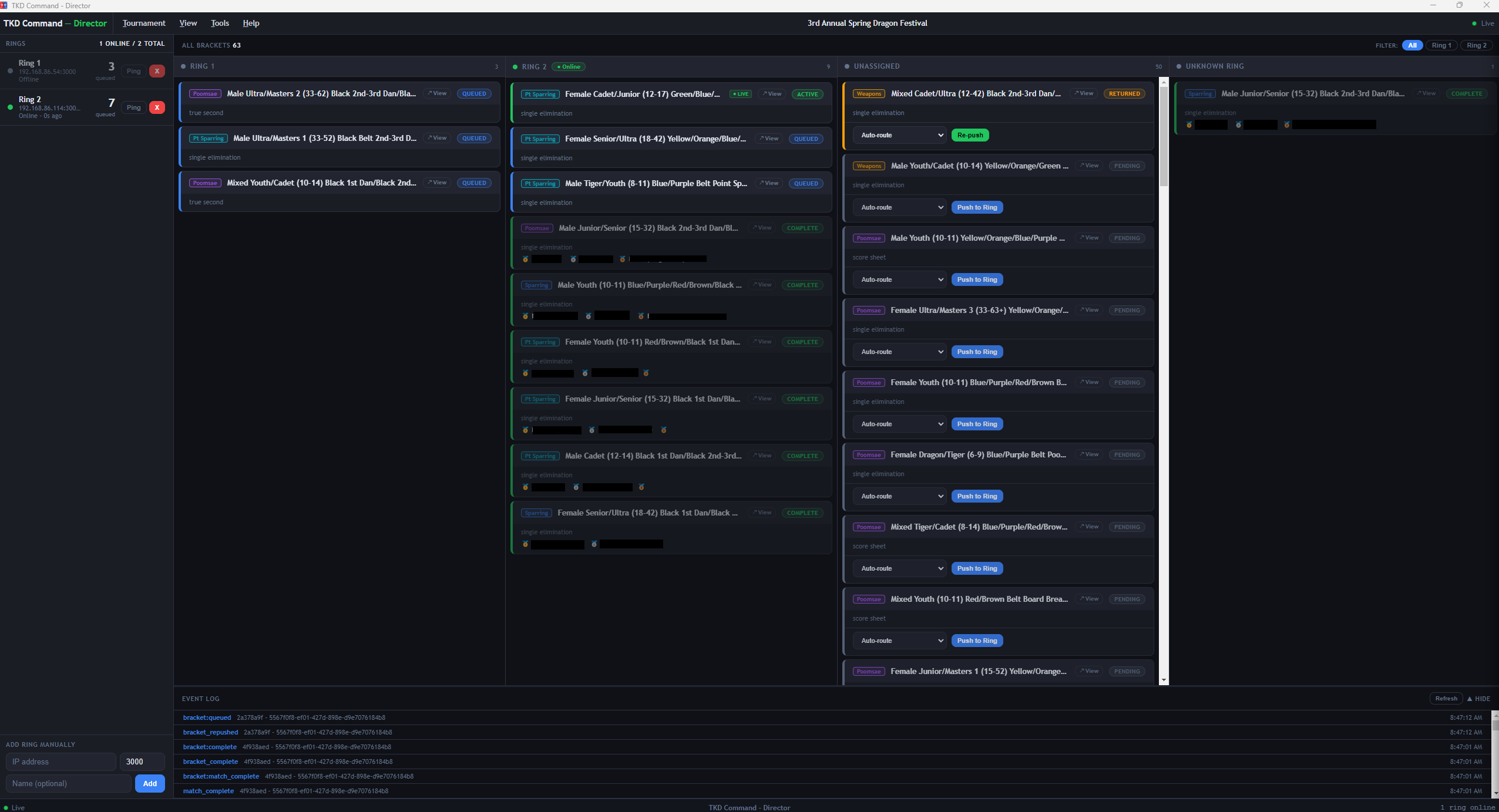View Female Senior/Ultra Yellow/Orange bracket
The width and height of the screenshot is (1499, 812).
[769, 139]
